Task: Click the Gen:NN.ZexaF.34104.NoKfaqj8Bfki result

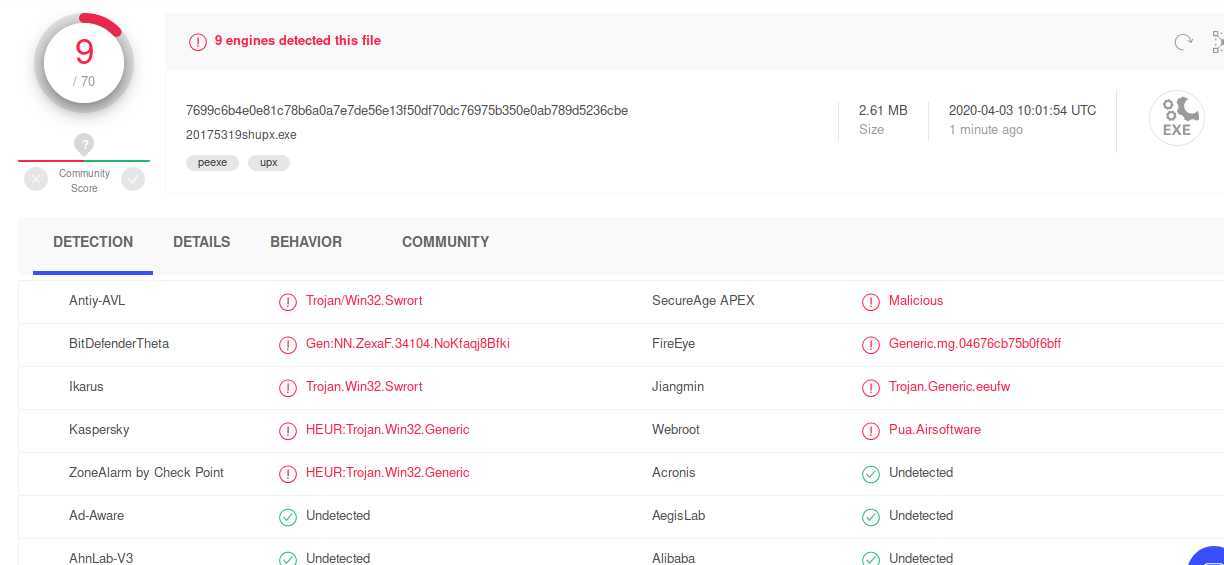Action: click(408, 343)
